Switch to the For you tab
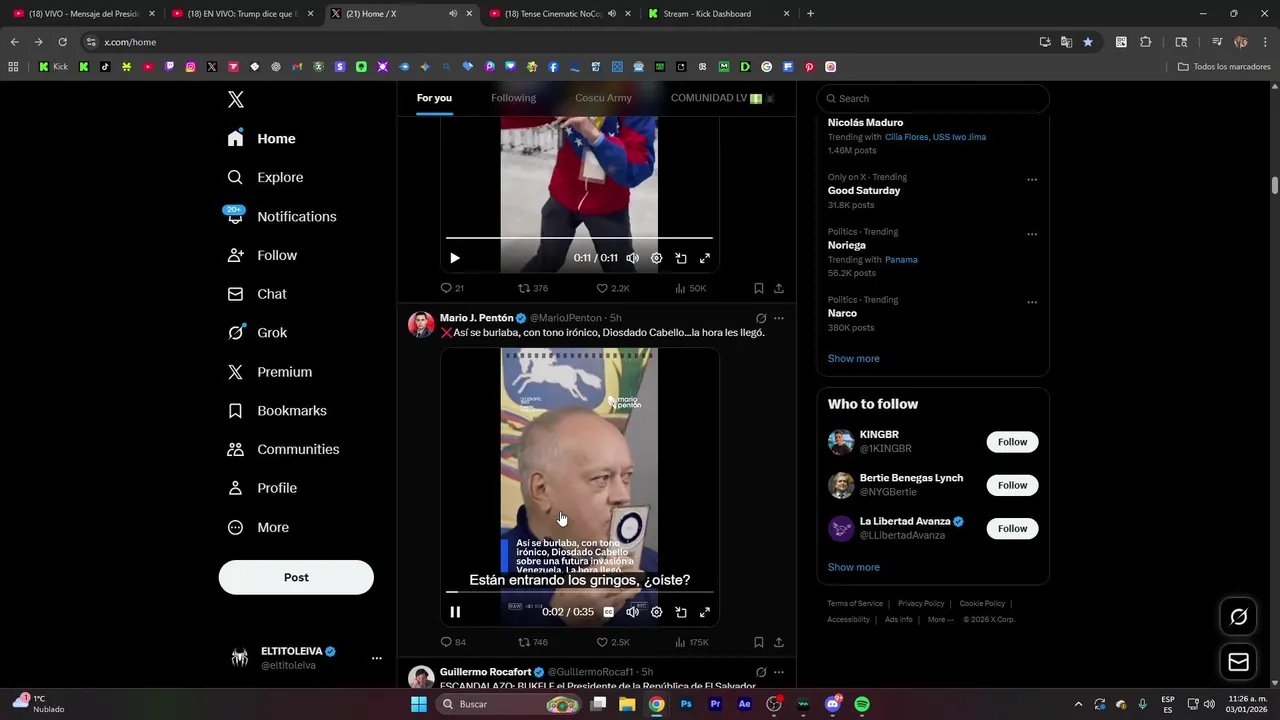 (434, 98)
